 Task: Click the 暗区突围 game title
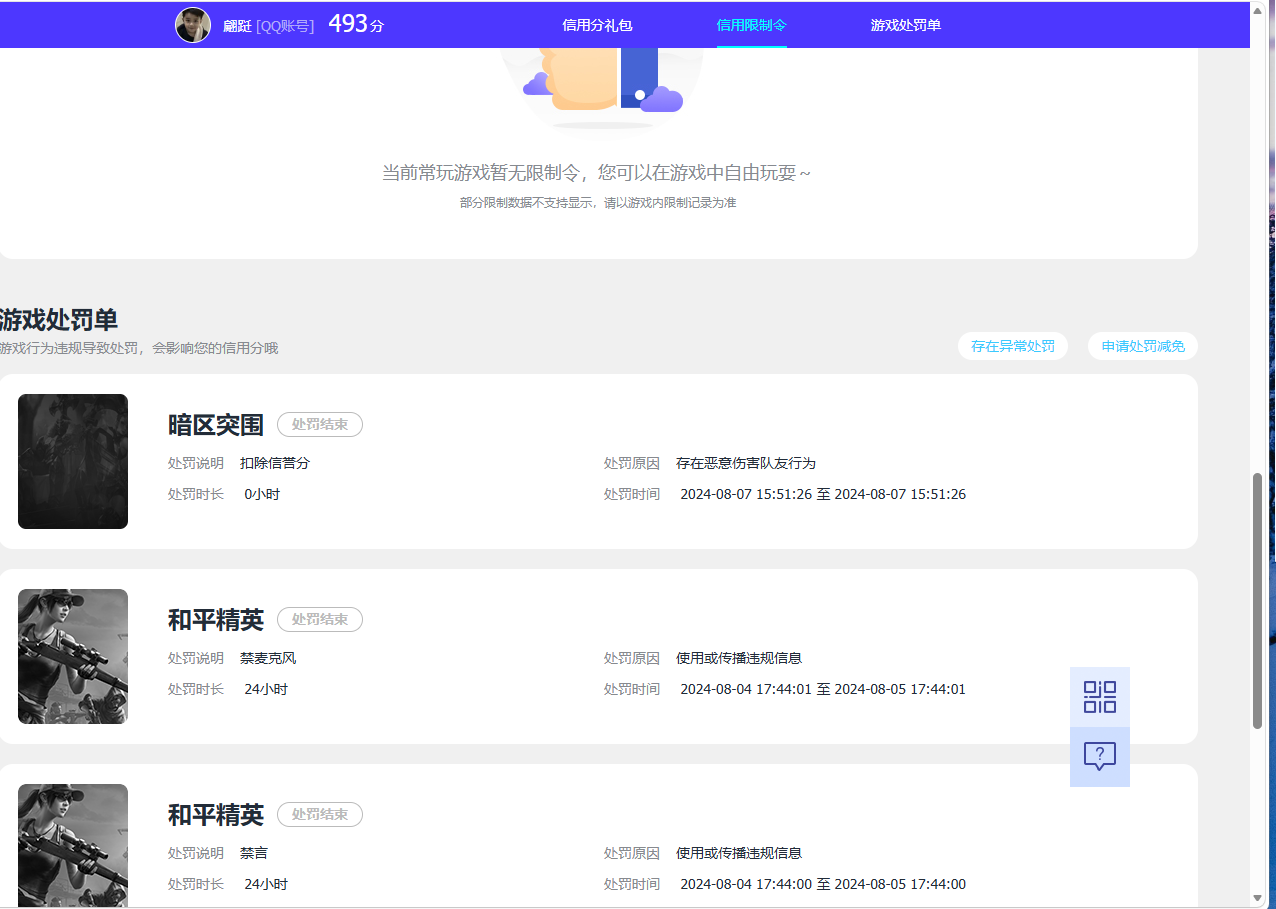pos(216,425)
